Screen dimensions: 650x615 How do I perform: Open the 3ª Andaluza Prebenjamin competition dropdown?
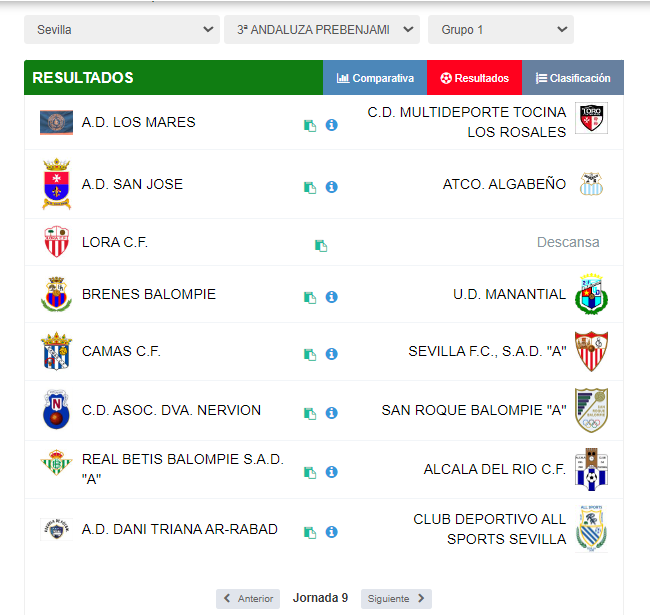(321, 30)
